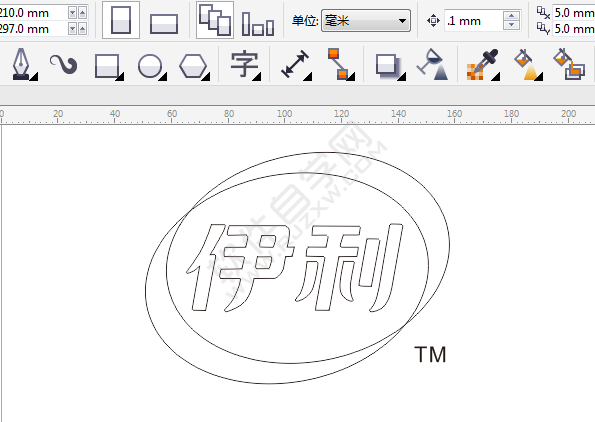Select the Ellipse tool

150,66
